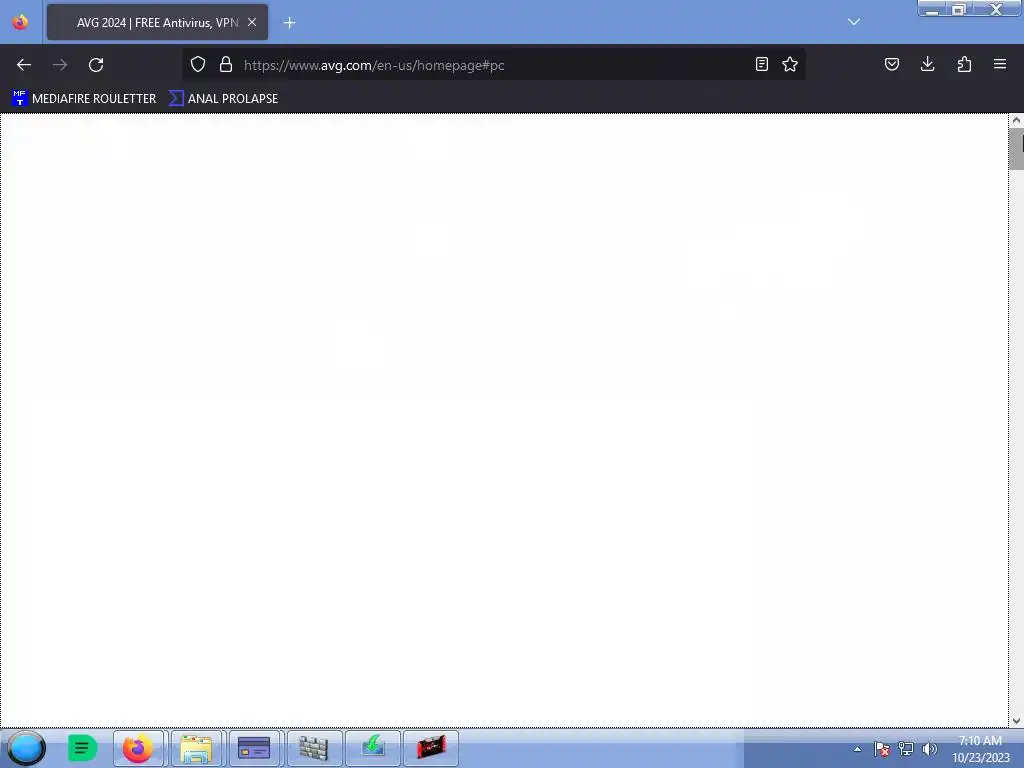Close the AVG 2024 tab
Screen dimensions: 1024x768
(x=252, y=22)
